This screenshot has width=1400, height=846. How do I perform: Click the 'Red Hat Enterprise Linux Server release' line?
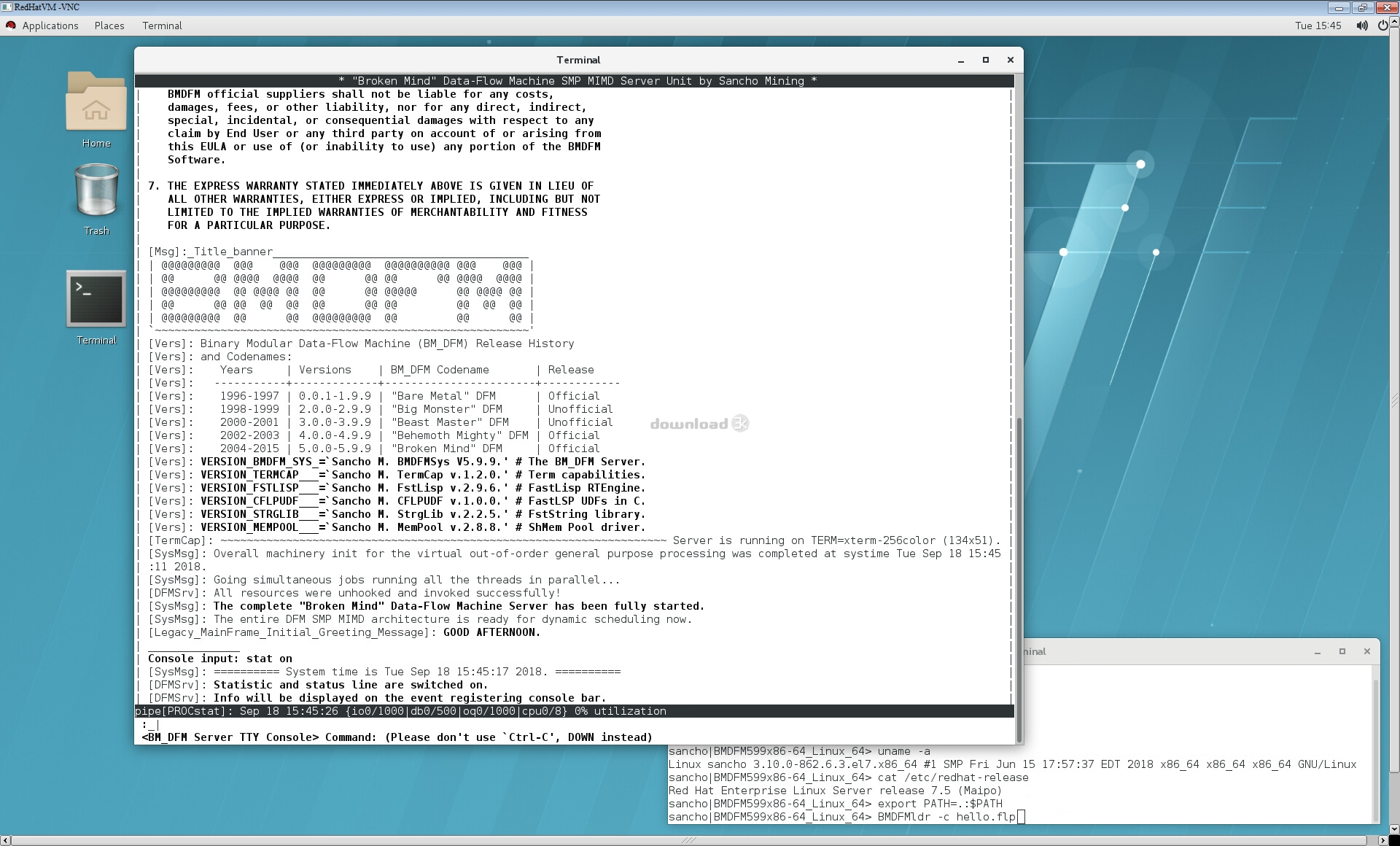tap(835, 791)
